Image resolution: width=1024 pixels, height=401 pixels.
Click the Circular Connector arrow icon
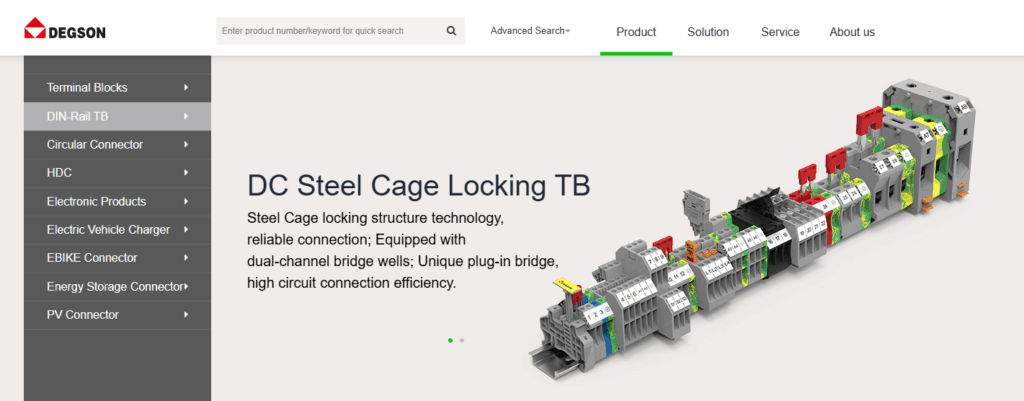click(186, 145)
